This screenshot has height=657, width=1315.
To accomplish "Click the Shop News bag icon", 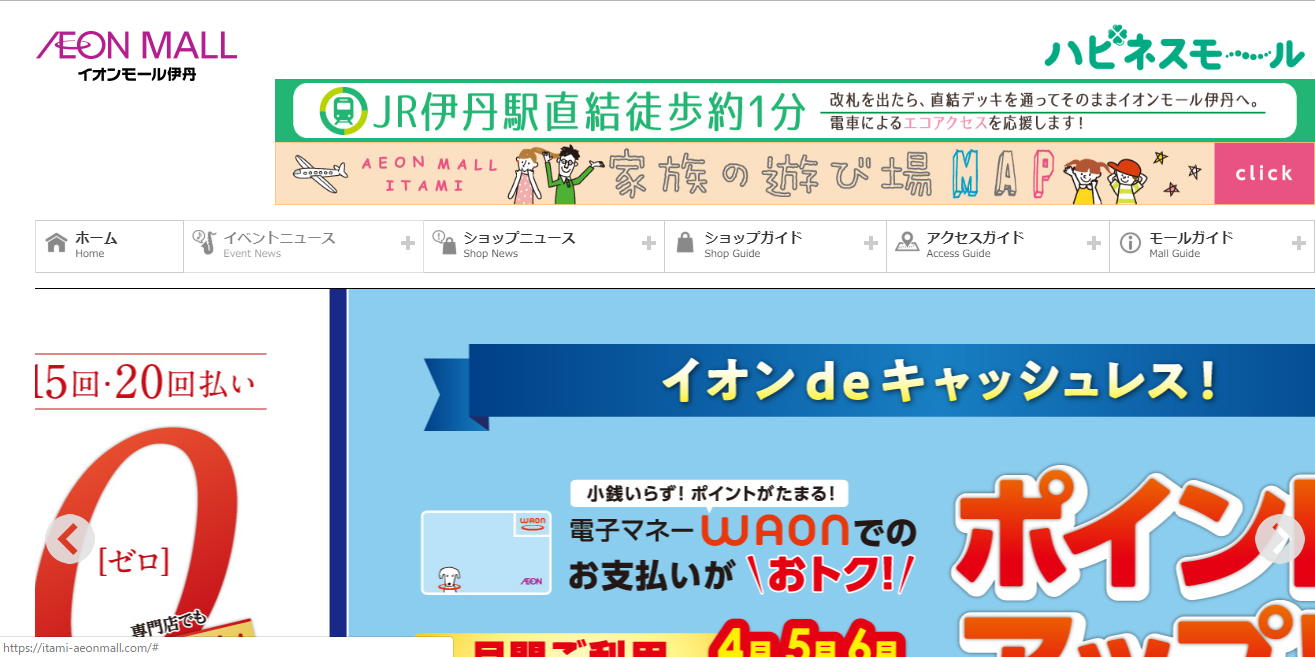I will tap(445, 242).
